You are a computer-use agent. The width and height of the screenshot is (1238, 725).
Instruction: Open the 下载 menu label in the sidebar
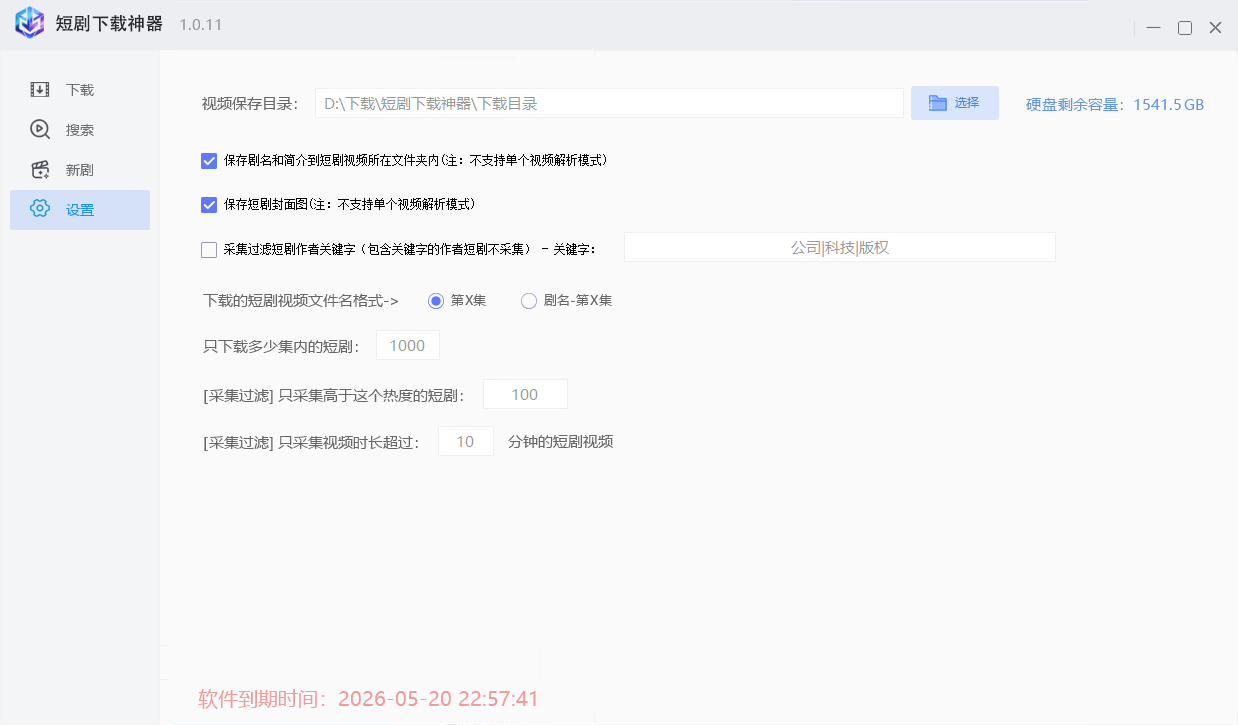pyautogui.click(x=80, y=90)
